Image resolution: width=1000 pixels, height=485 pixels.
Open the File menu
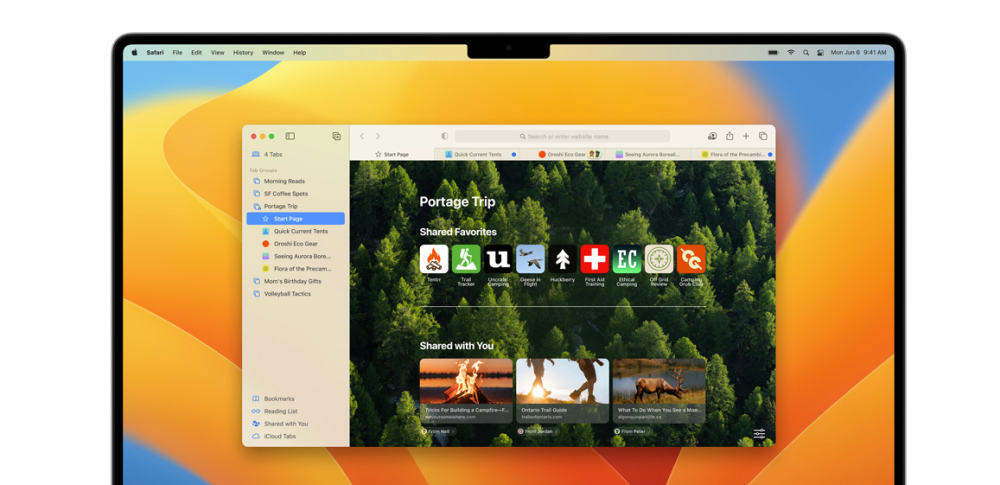(177, 52)
